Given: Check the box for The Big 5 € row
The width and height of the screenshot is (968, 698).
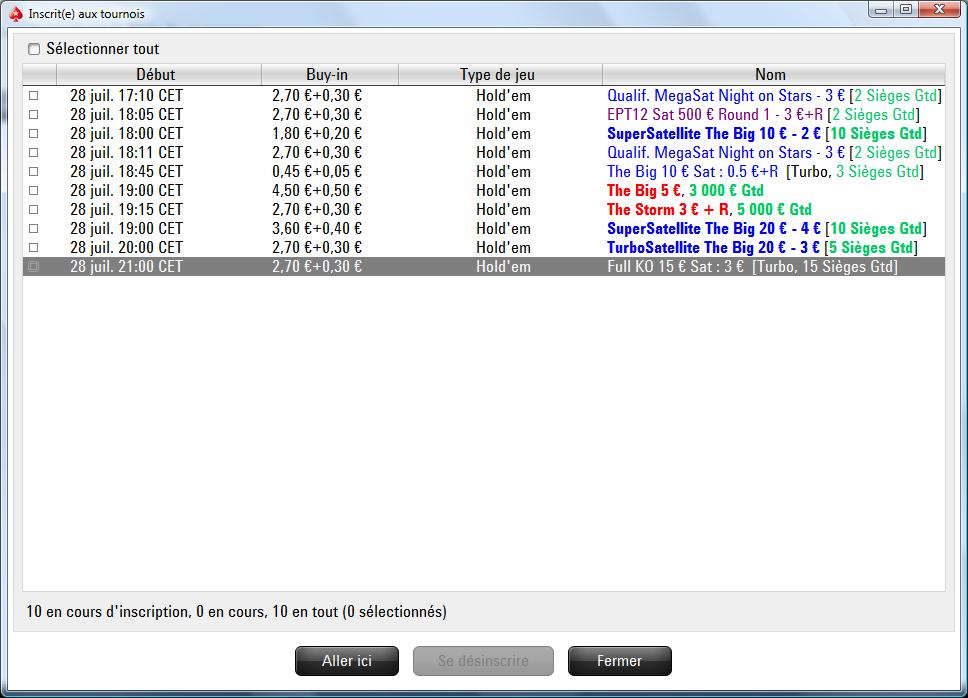Looking at the screenshot, I should [x=33, y=191].
